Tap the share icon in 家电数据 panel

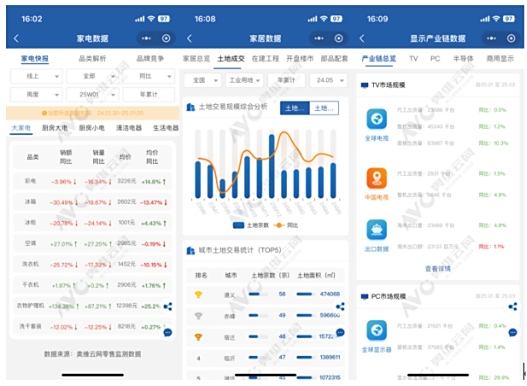(x=168, y=306)
